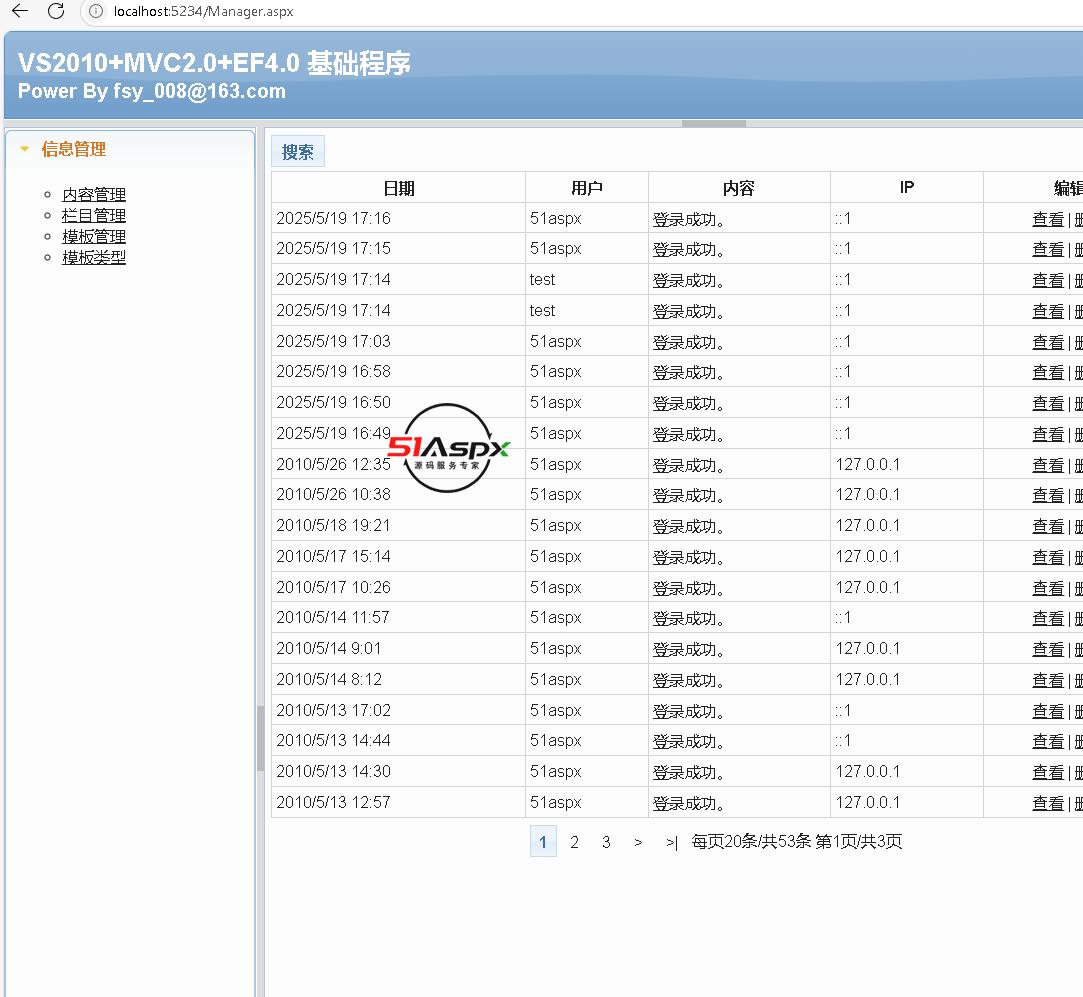Click the vertical splitter handle beside sidebar
Viewport: 1083px width, 997px height.
[x=260, y=738]
